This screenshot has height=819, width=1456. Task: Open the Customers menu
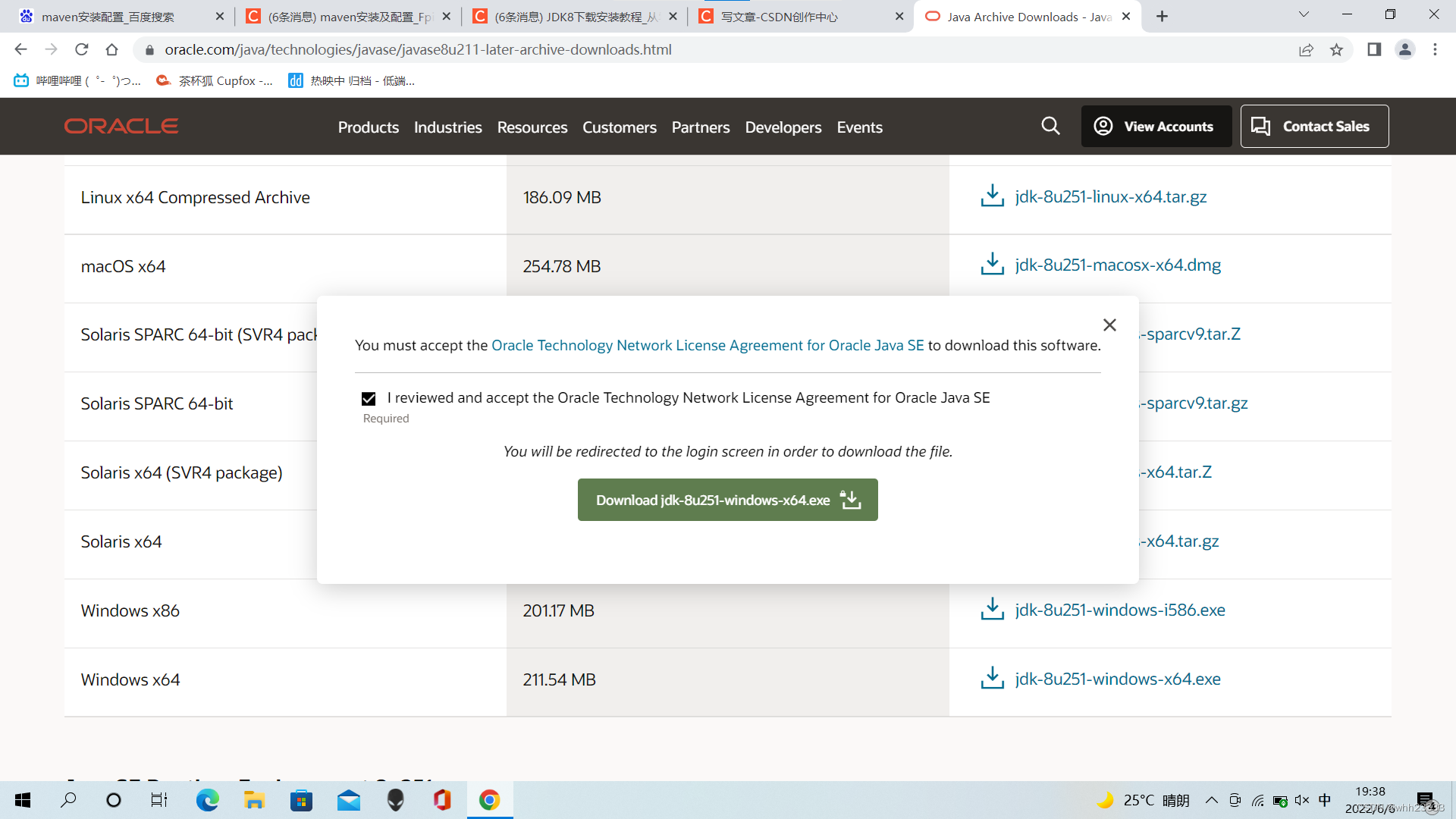pos(620,127)
